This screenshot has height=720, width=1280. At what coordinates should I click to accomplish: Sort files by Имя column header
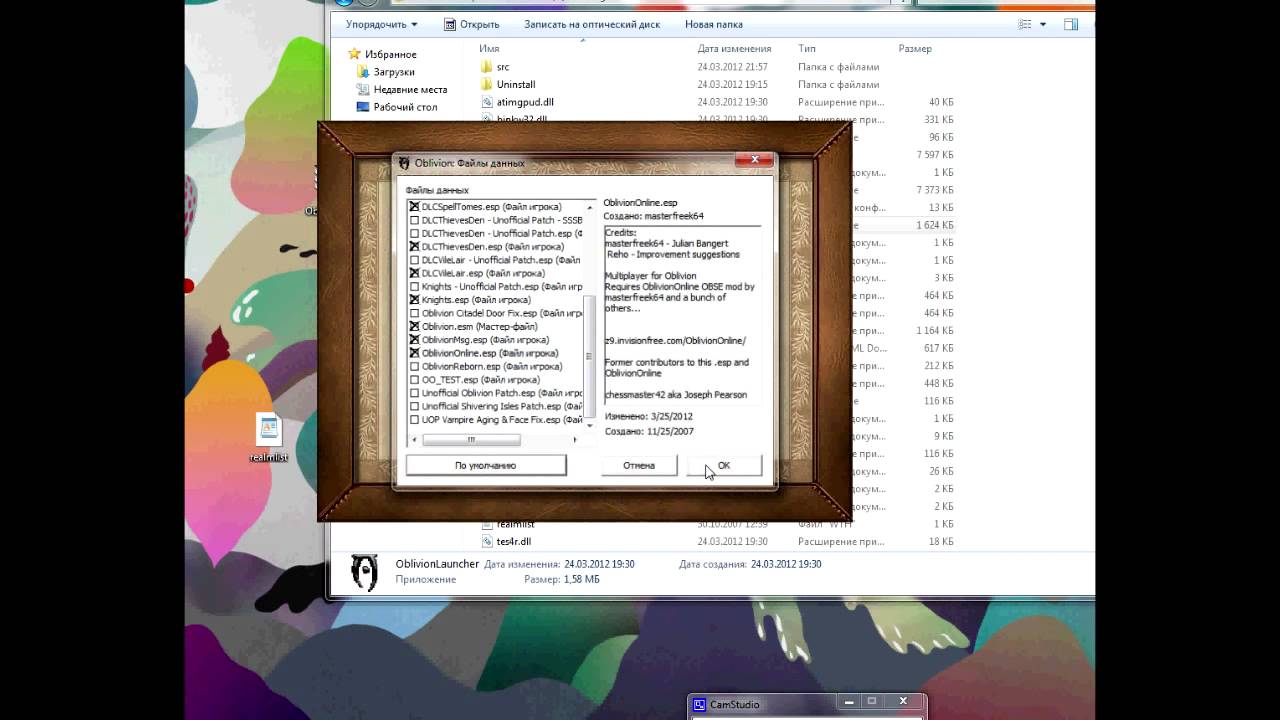[489, 48]
